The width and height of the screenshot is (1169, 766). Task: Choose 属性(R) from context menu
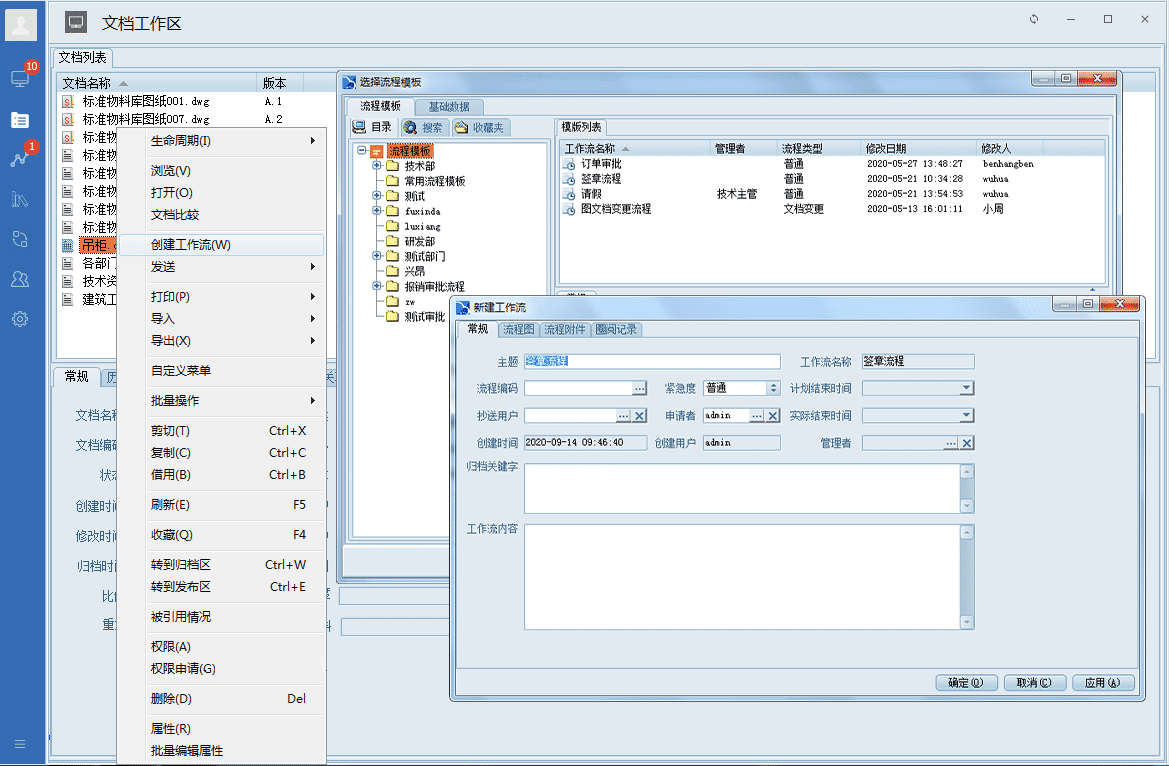(221, 729)
